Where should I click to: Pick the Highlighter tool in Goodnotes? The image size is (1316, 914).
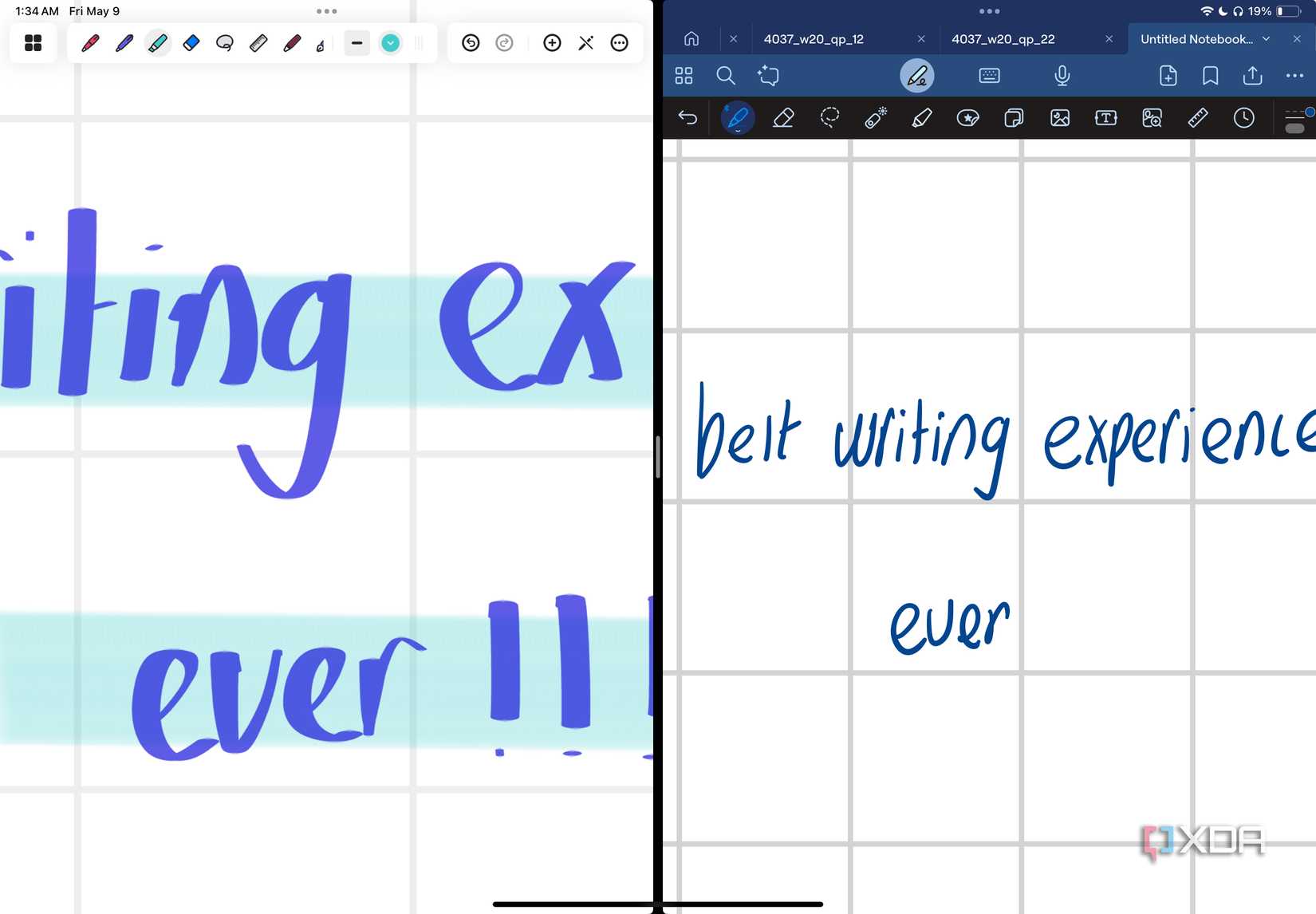pos(921,118)
